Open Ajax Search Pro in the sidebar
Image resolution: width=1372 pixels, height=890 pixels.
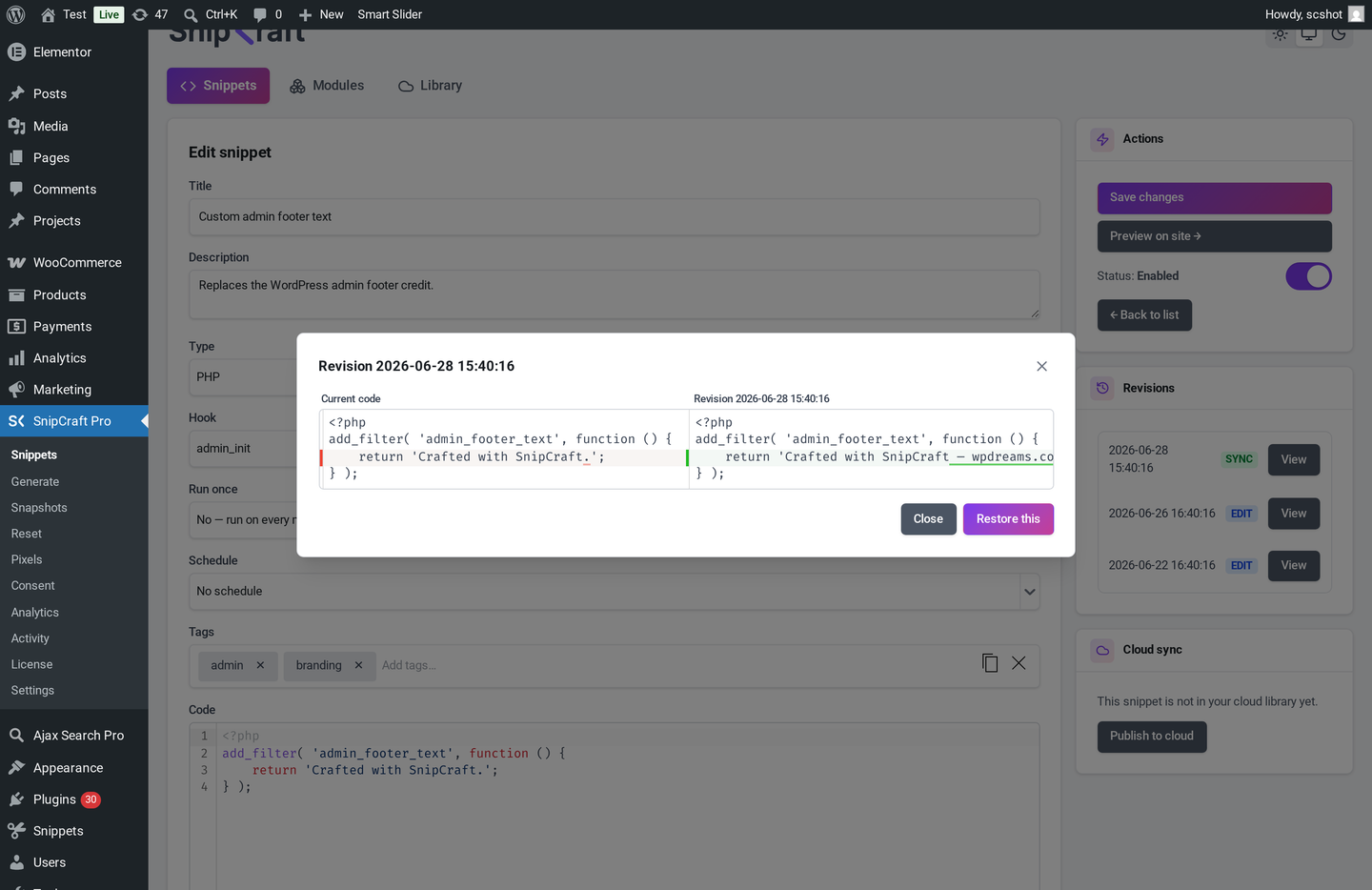pos(73,736)
